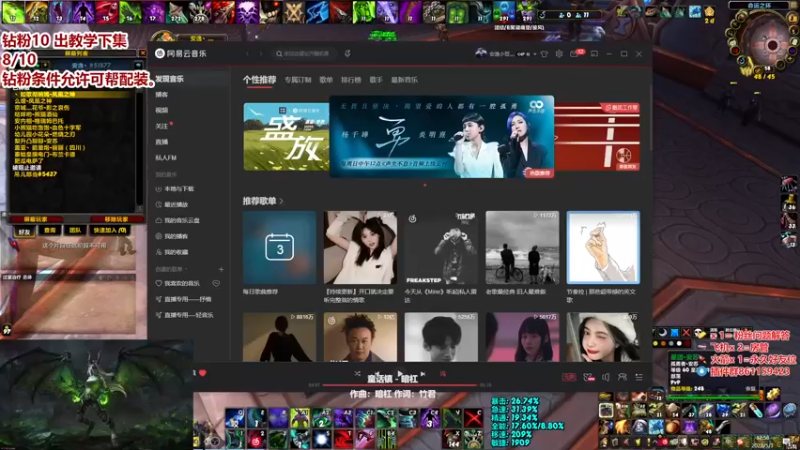
Task: Skip to the previous track
Action: [x=377, y=374]
